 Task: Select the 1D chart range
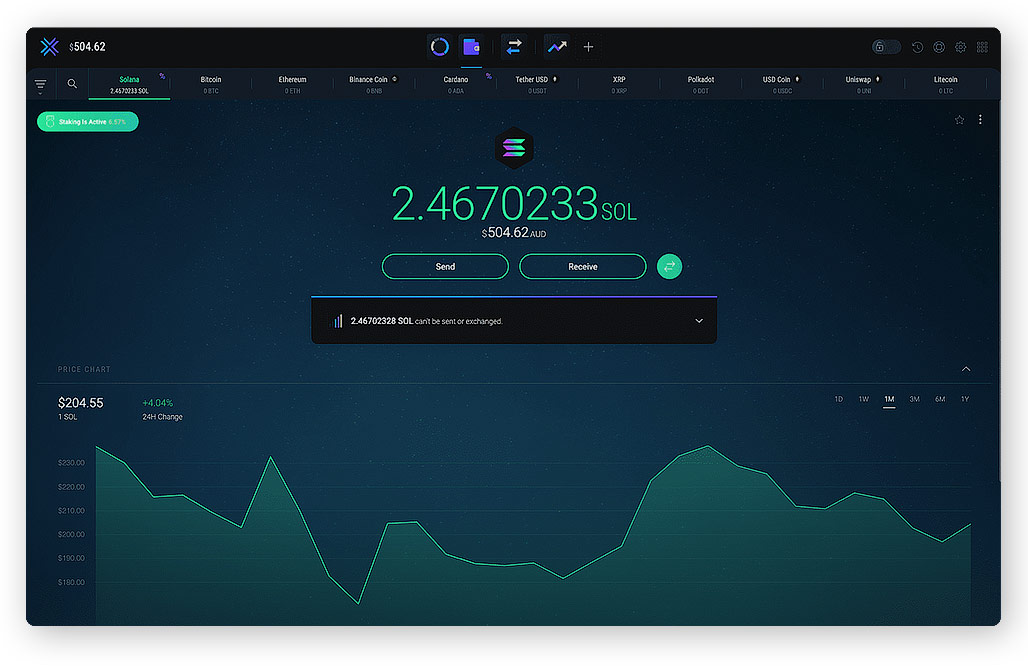tap(839, 399)
